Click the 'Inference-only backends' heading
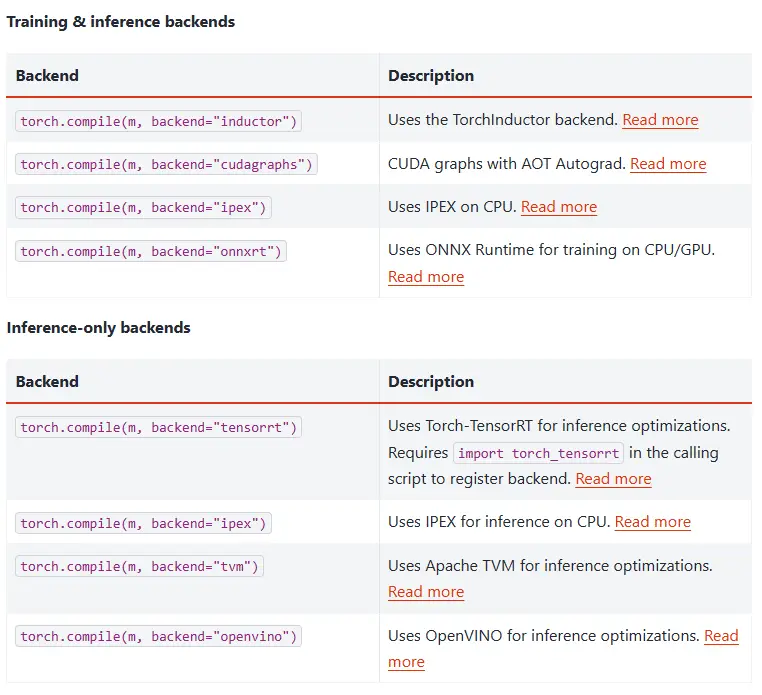Viewport: 762px width, 695px height. [x=99, y=328]
